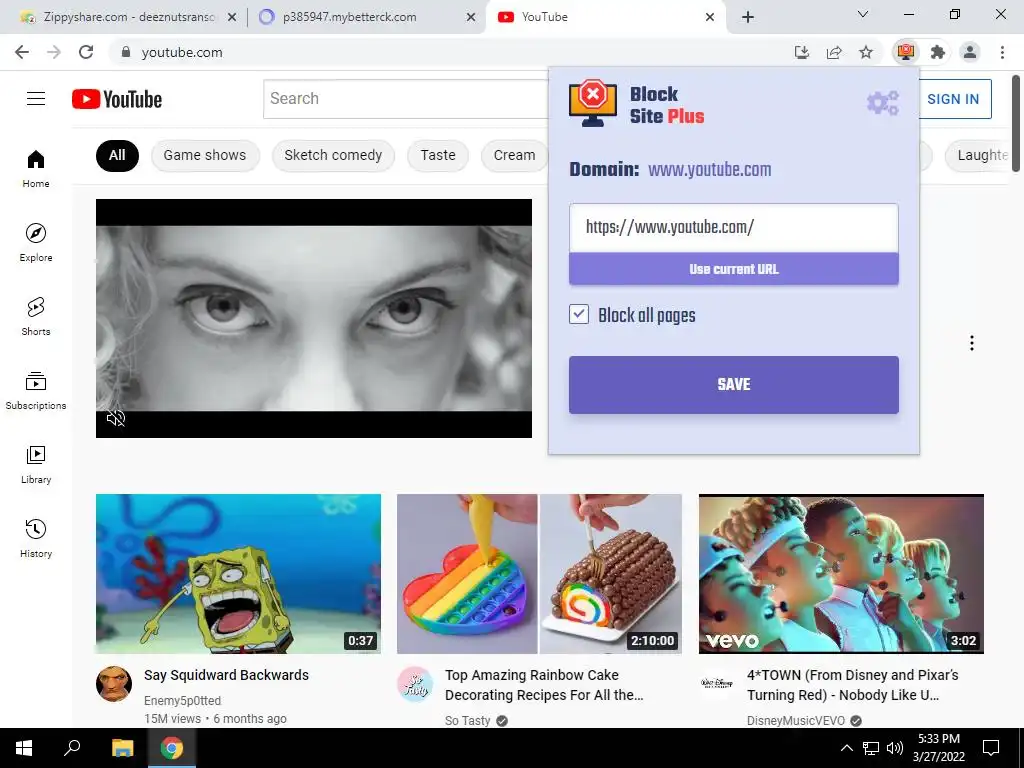The image size is (1024, 768).
Task: Select the All filter chip
Action: tap(117, 155)
